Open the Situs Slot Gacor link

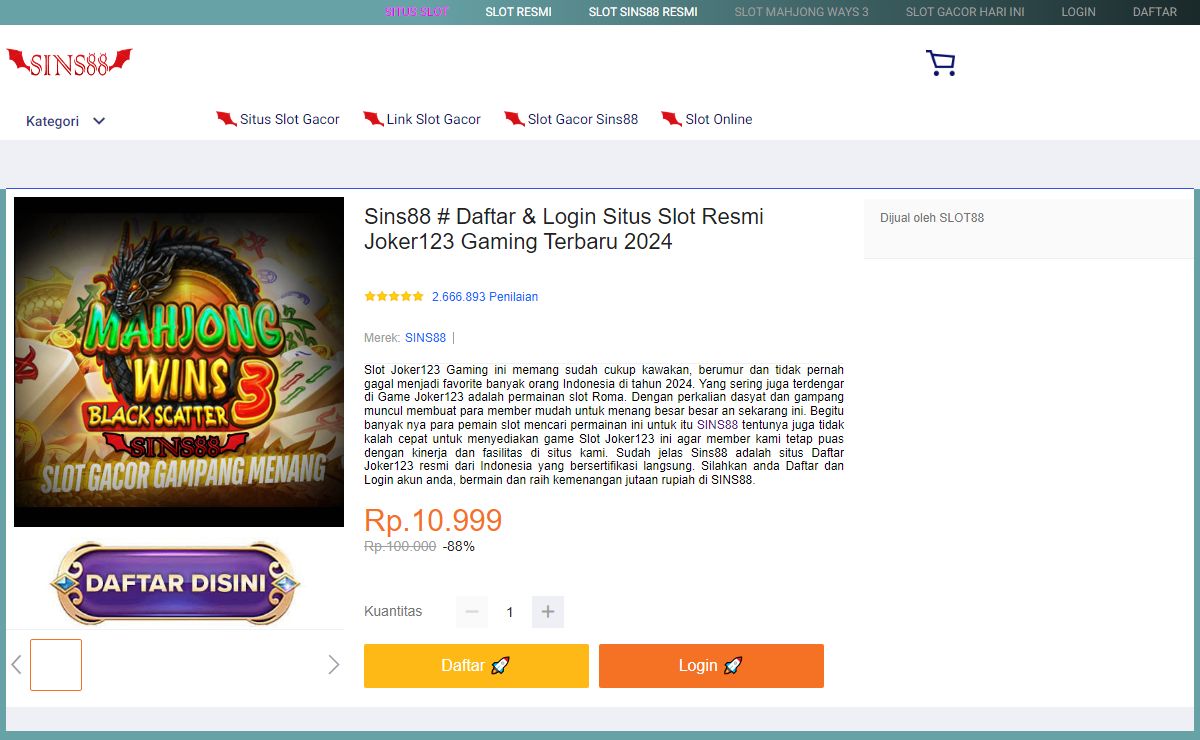click(278, 119)
